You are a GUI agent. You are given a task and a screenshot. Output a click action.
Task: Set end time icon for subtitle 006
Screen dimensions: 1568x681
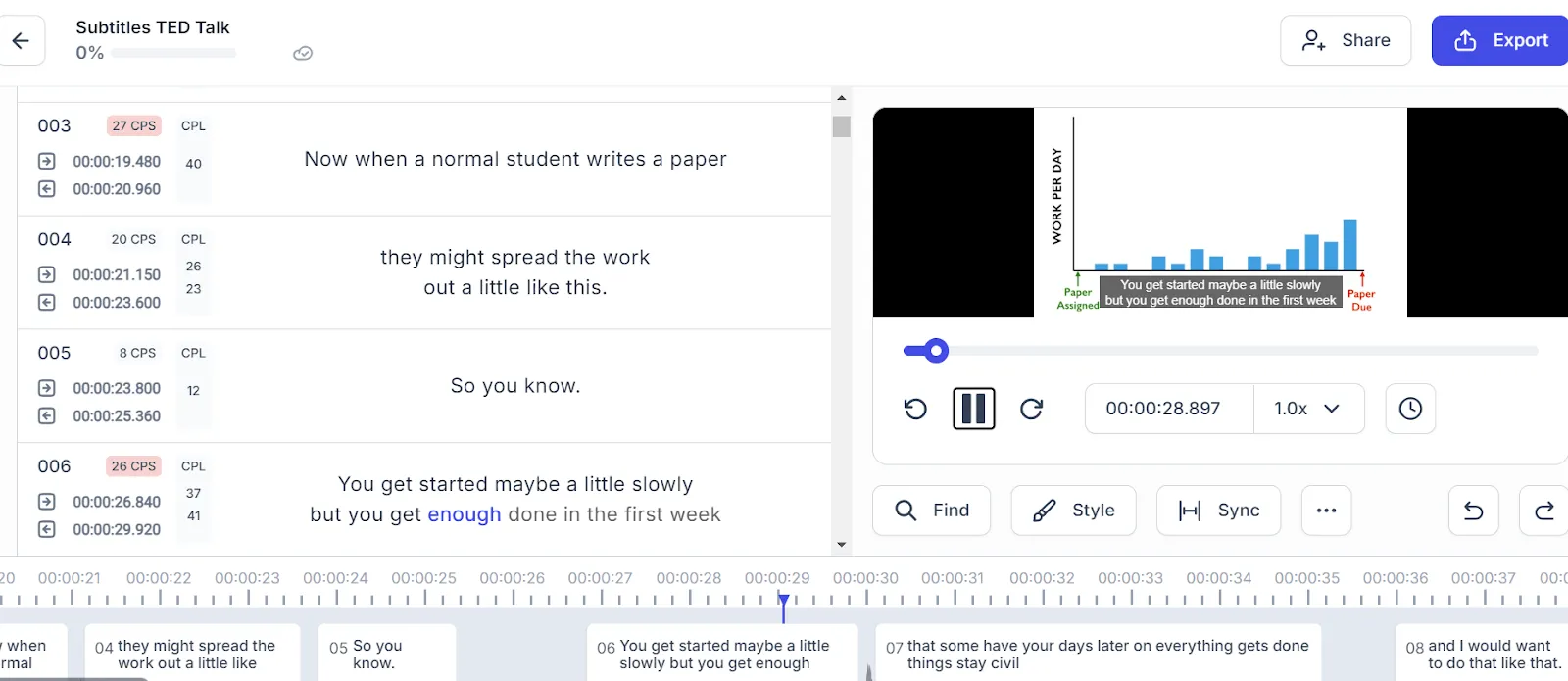(x=47, y=529)
